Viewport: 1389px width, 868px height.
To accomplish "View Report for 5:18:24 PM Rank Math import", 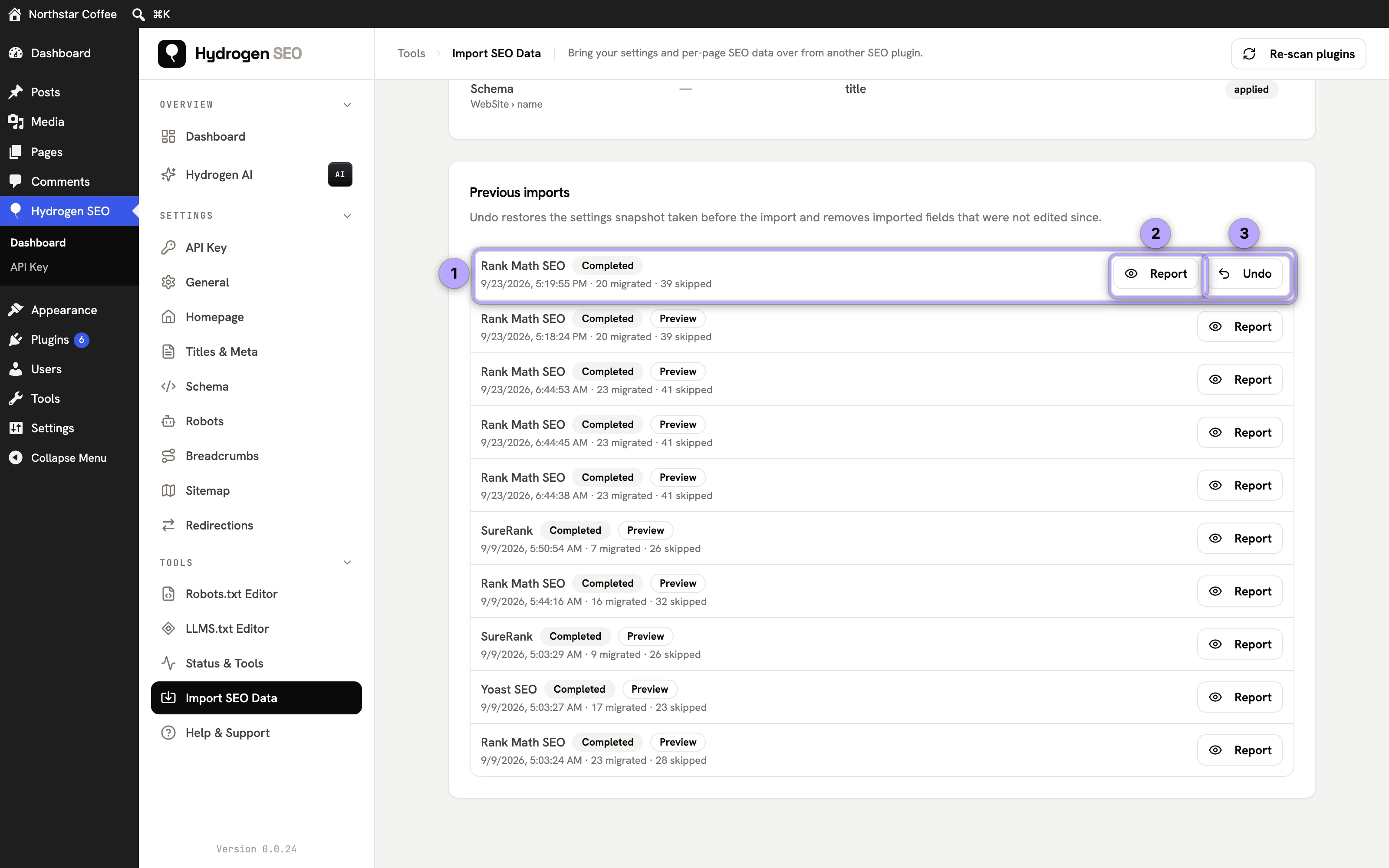I will 1240,327.
